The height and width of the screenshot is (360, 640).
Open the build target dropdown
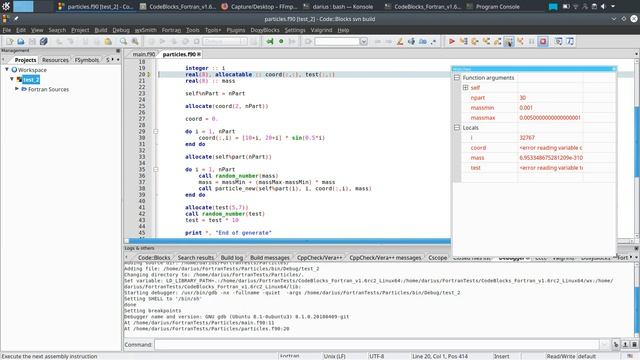tap(243, 42)
